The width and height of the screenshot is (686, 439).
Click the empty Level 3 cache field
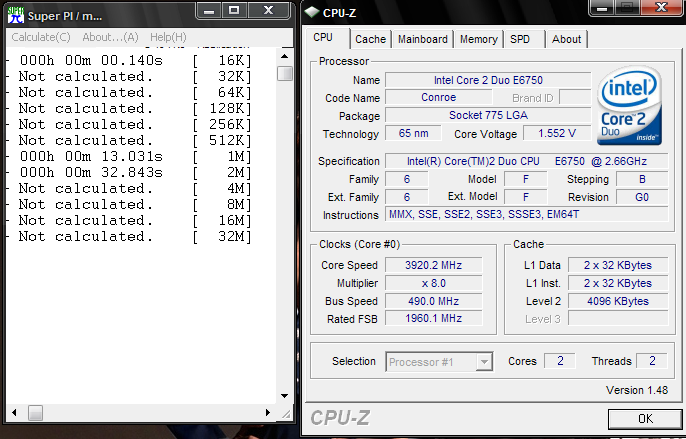(618, 318)
